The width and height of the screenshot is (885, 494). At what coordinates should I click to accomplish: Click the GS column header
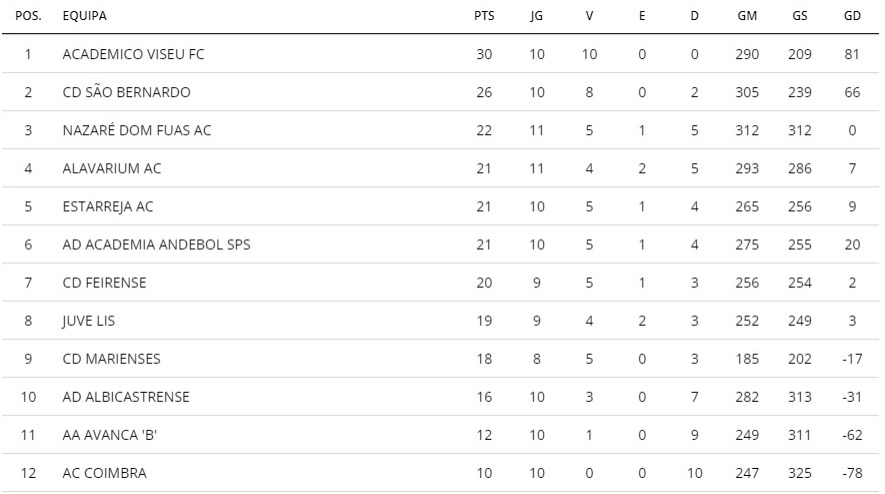pyautogui.click(x=799, y=16)
